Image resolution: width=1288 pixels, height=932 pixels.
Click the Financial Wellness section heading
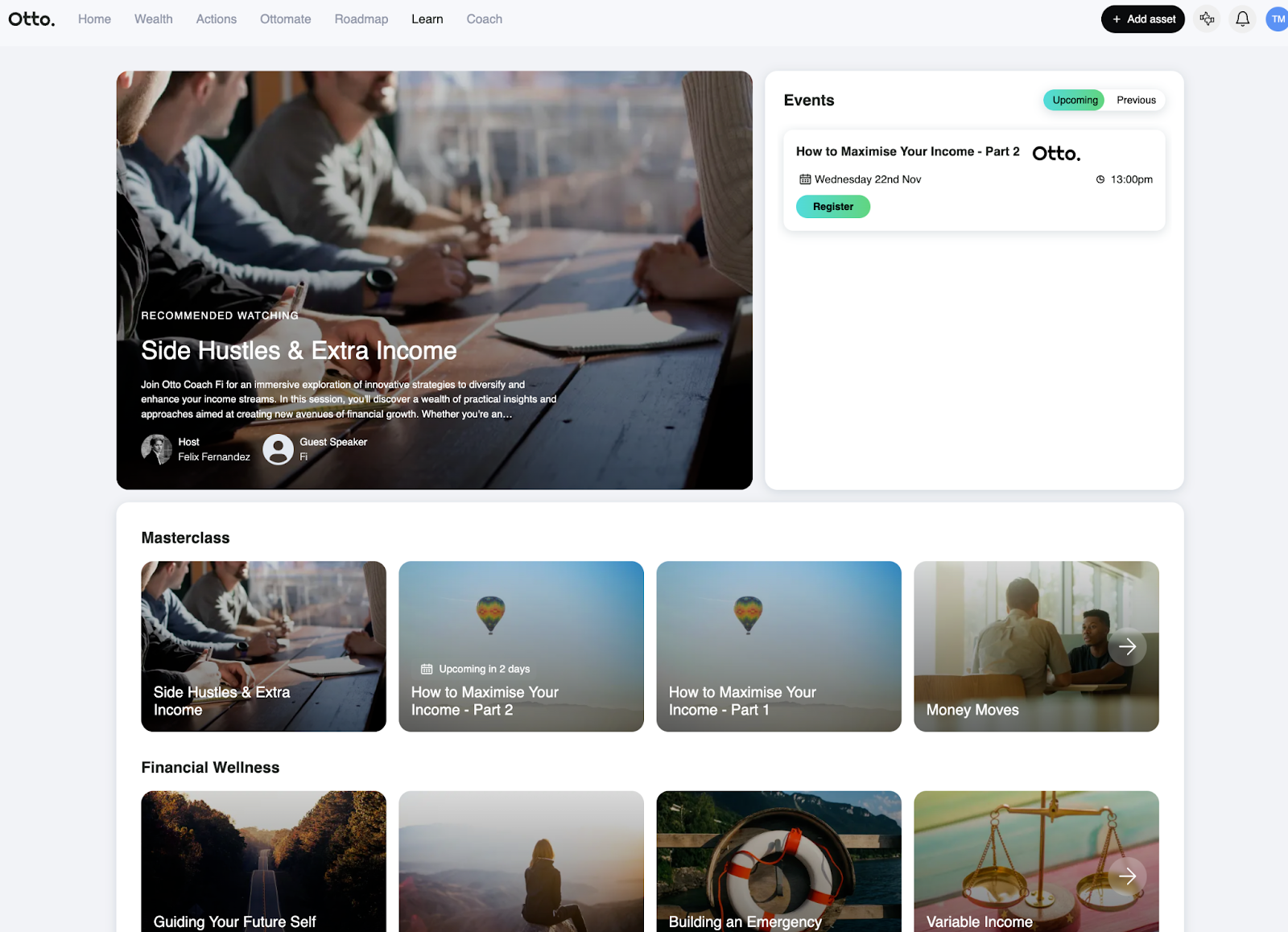(210, 768)
